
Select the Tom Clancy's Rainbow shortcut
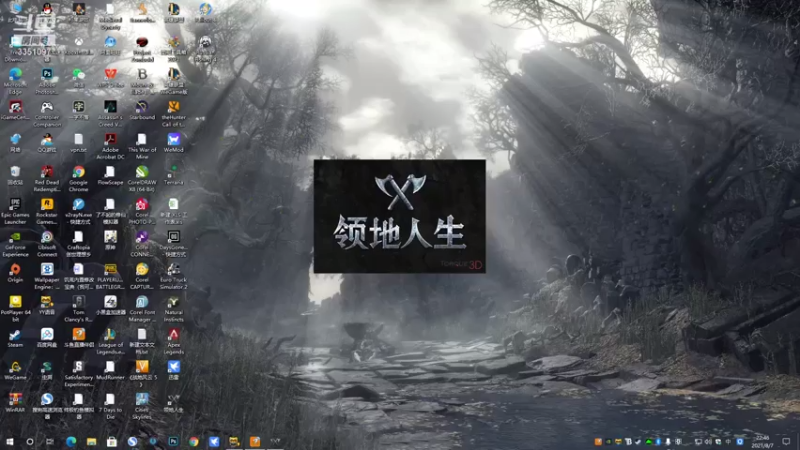(79, 308)
